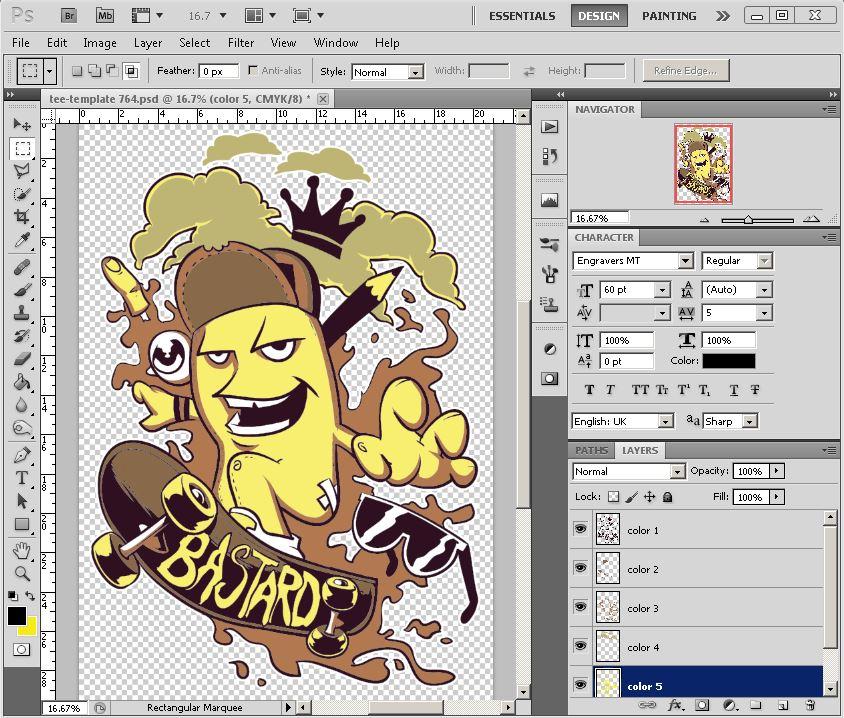Click the zoom percentage field in Navigator
844x718 pixels.
coord(600,217)
